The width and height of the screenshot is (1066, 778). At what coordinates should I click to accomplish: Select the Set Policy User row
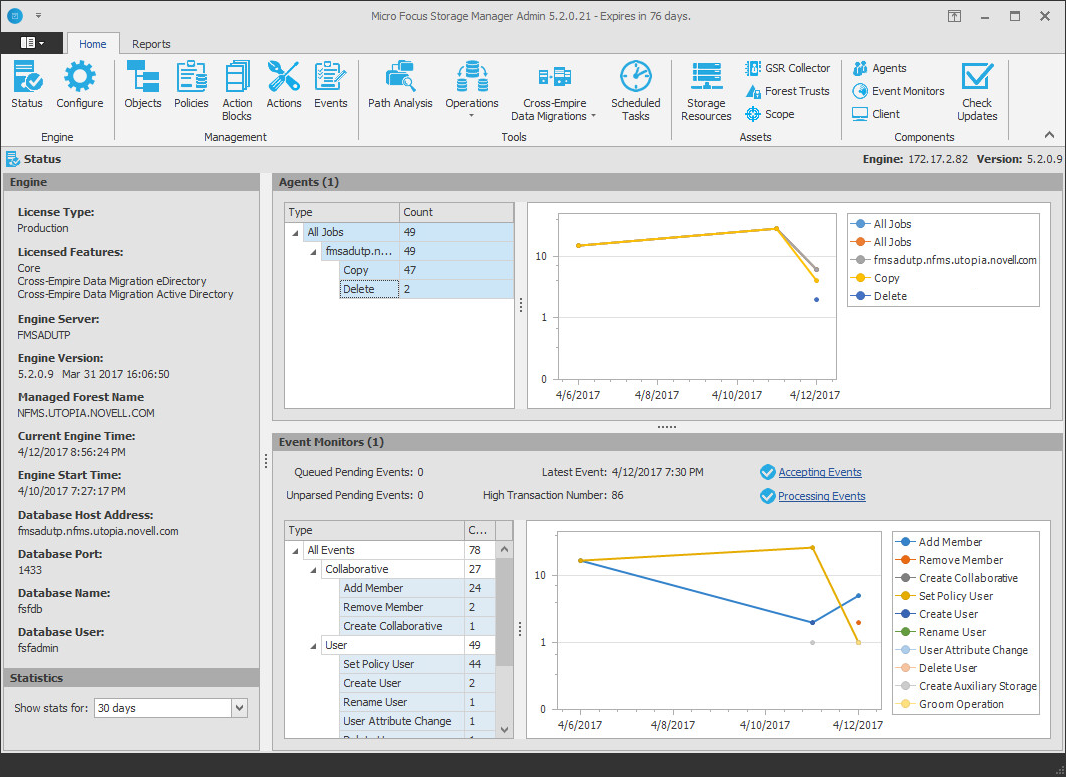pos(417,664)
